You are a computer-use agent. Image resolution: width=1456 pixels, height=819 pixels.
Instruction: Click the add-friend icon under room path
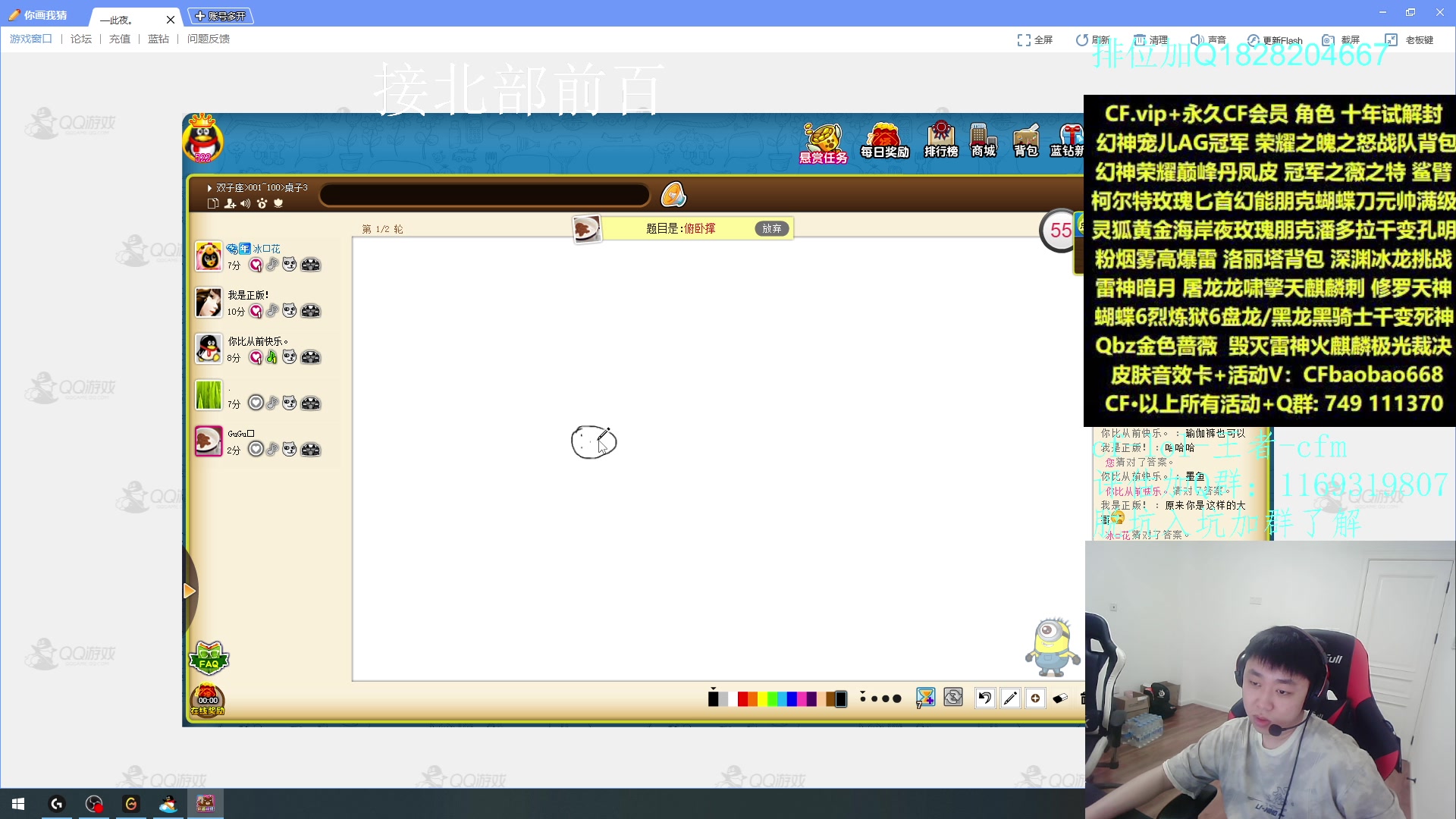tap(230, 203)
